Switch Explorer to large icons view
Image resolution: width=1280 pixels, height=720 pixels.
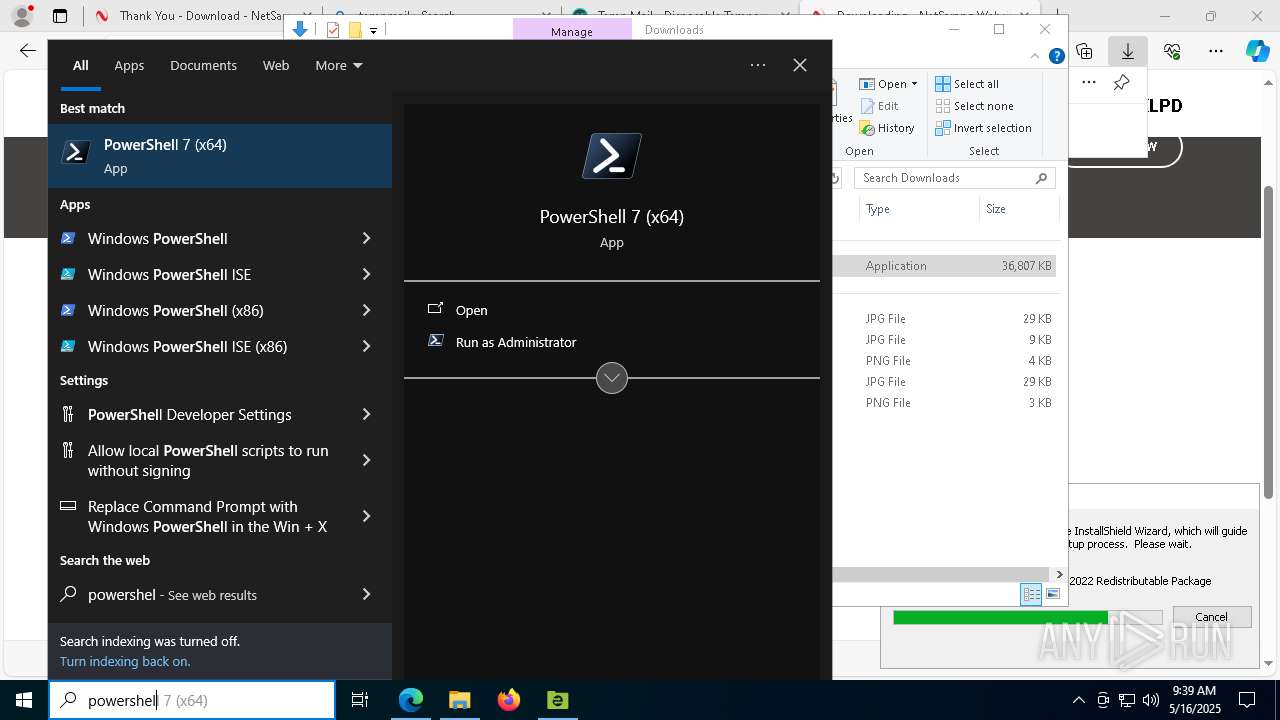click(1052, 594)
